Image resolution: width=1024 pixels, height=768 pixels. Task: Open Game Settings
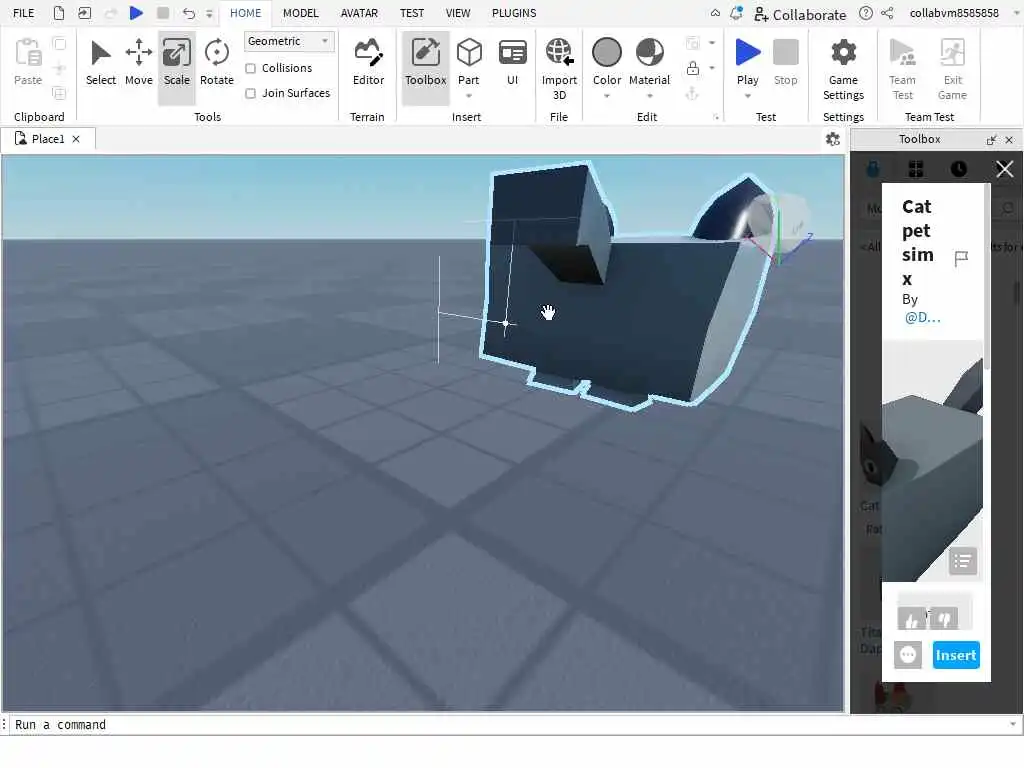[843, 69]
